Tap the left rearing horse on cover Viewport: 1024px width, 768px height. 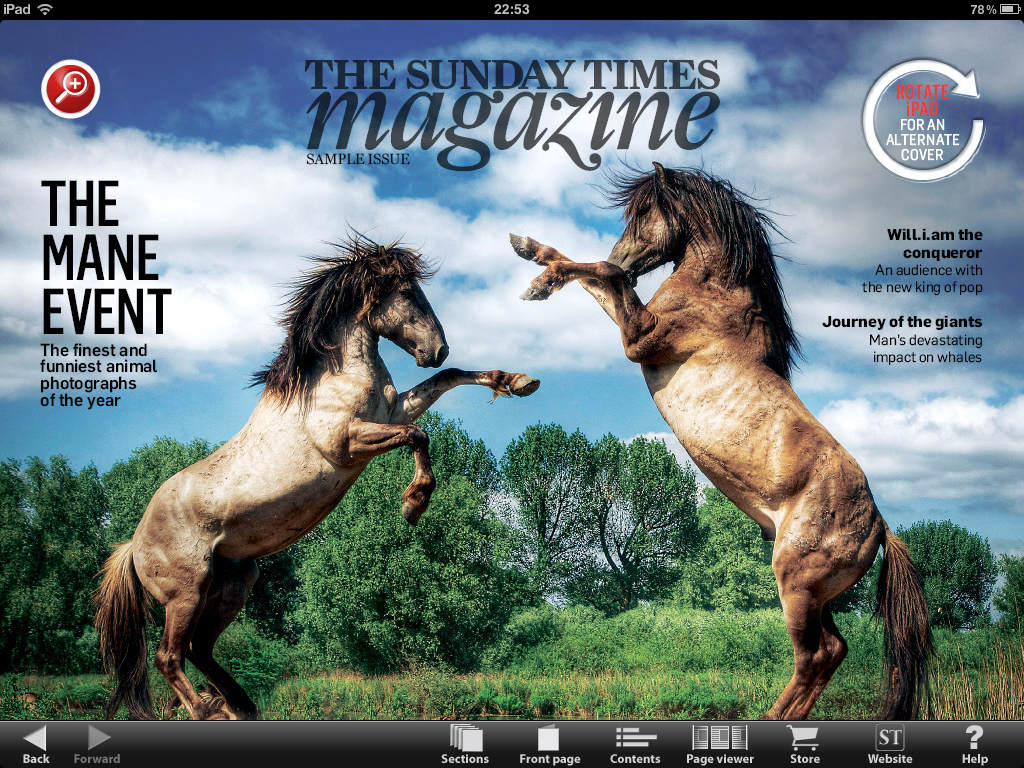(x=300, y=470)
